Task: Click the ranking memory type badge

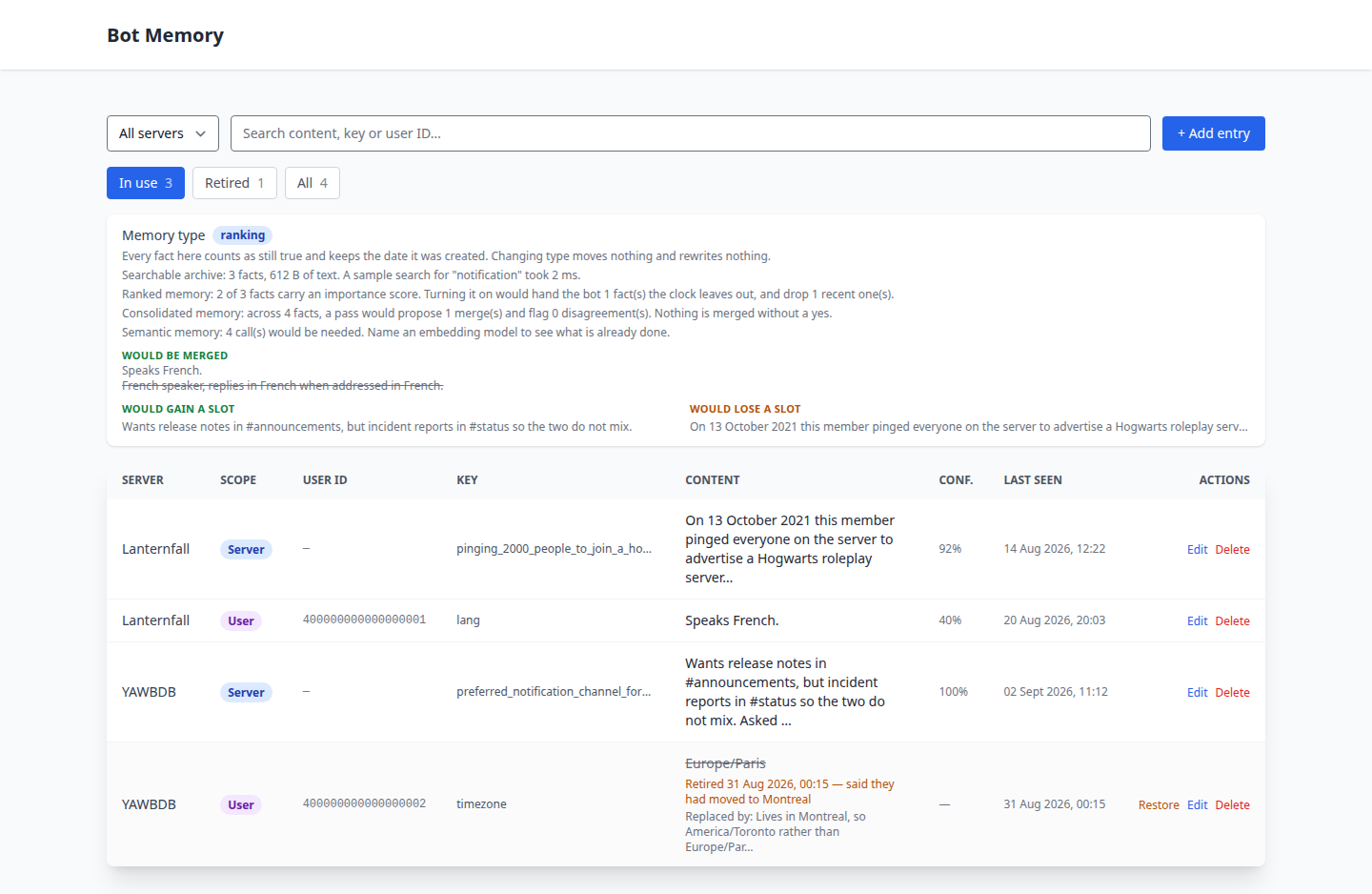Action: [243, 235]
